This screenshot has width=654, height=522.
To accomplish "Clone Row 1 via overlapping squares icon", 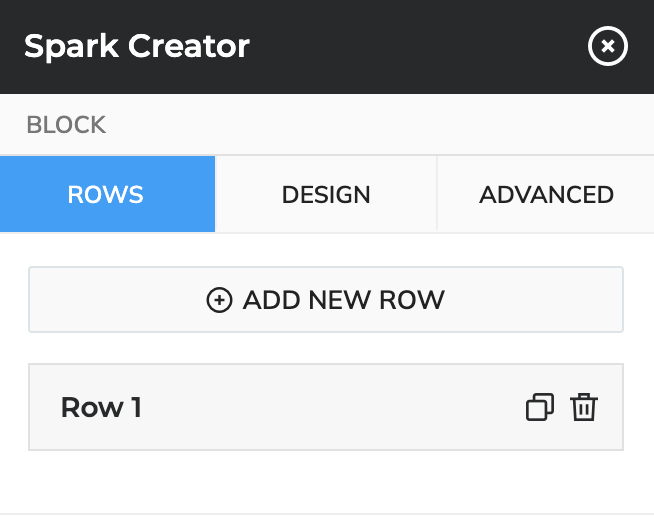I will (x=540, y=407).
